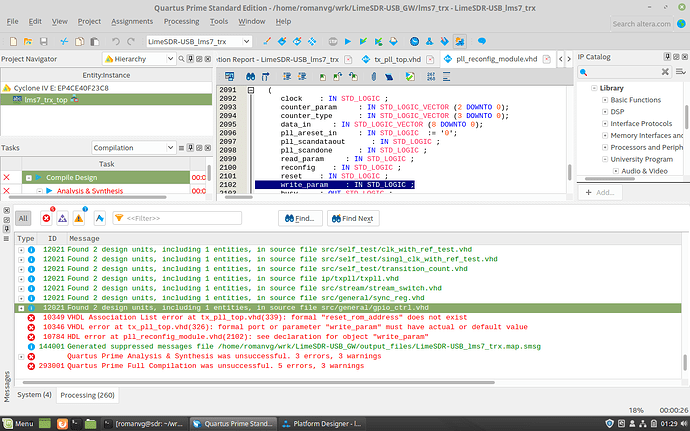Click the Add... button in IP Catalog
The height and width of the screenshot is (431, 690).
point(598,191)
